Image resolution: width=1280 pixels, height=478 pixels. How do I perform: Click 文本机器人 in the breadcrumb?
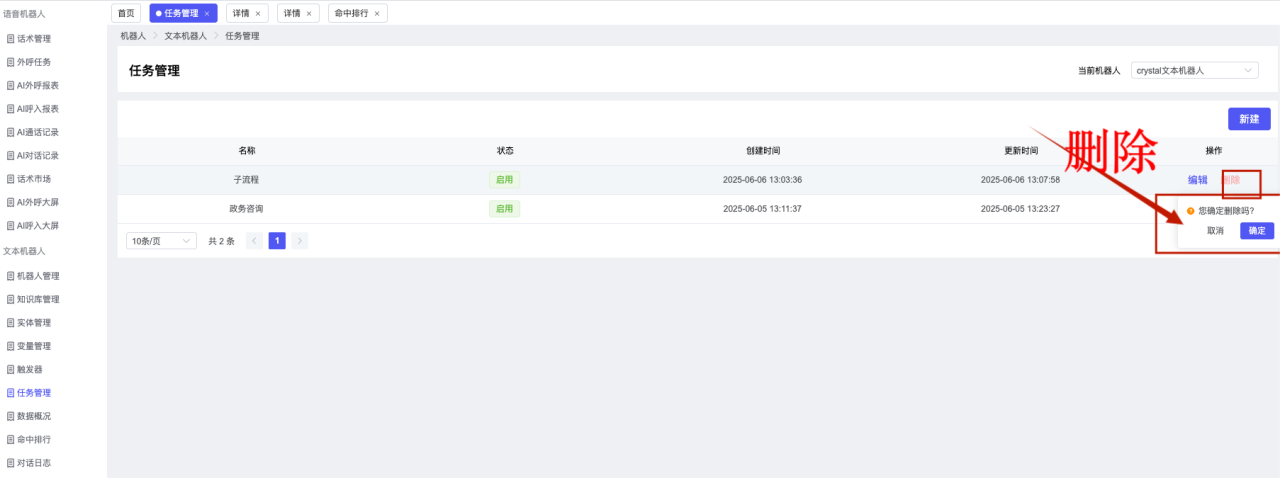pos(186,36)
